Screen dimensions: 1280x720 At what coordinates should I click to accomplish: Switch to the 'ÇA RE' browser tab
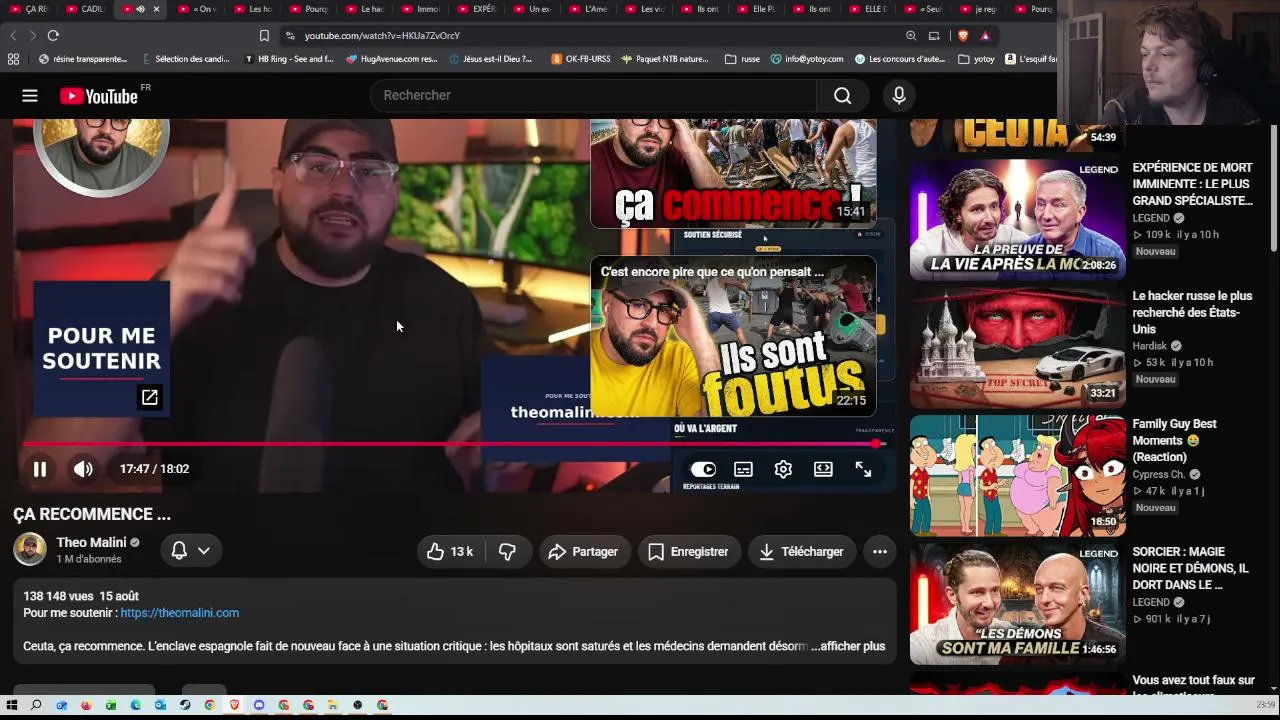(30, 9)
